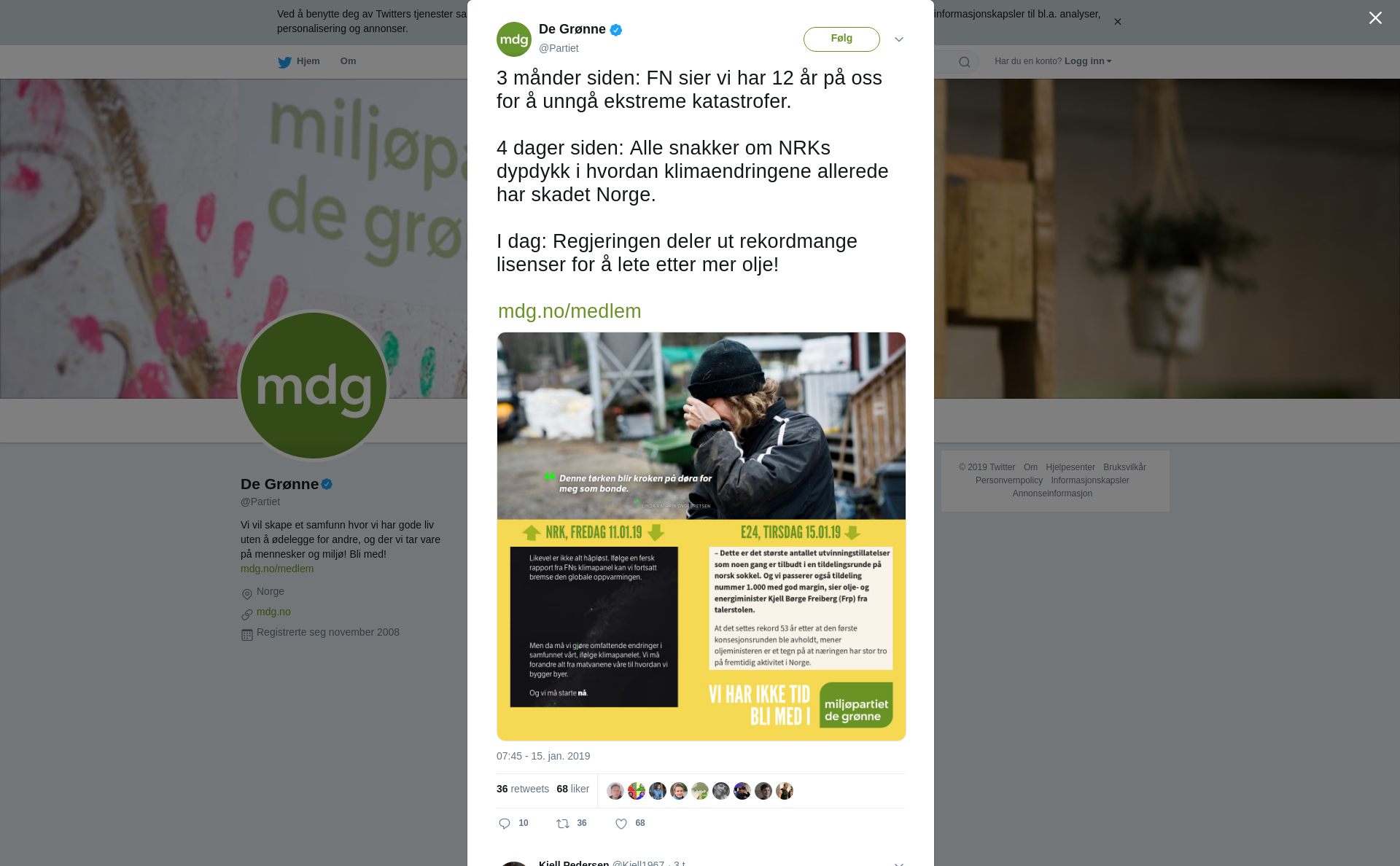This screenshot has height=866, width=1400.
Task: View the 36 retweets list
Action: click(x=523, y=789)
